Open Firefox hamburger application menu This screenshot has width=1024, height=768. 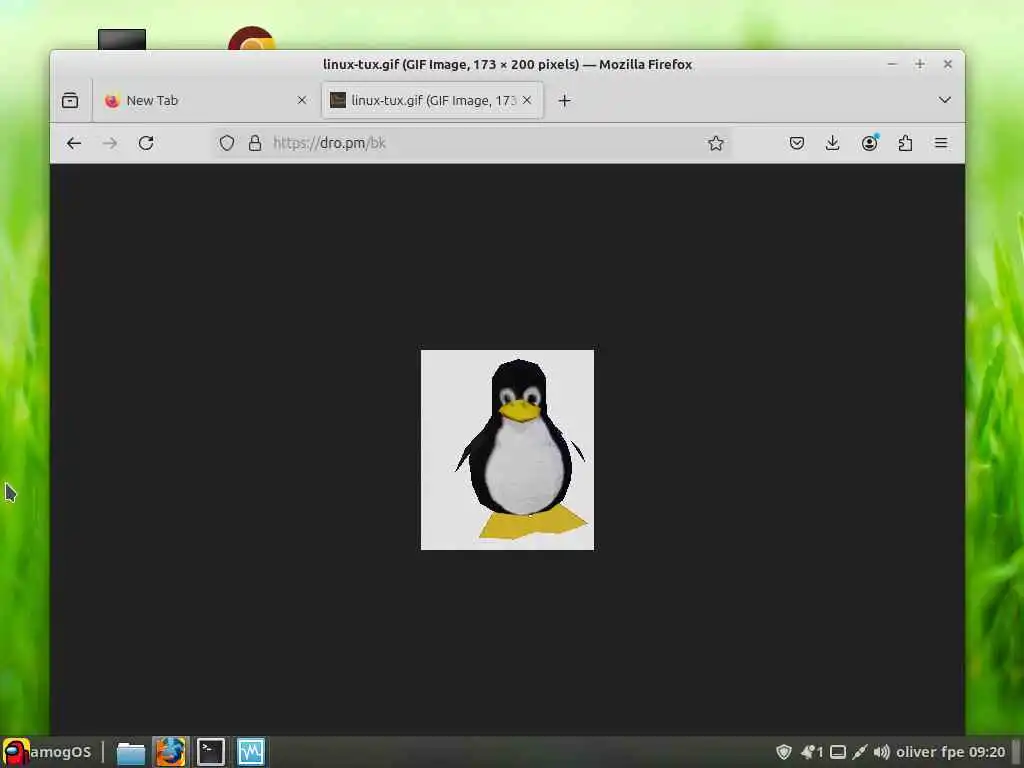(941, 143)
